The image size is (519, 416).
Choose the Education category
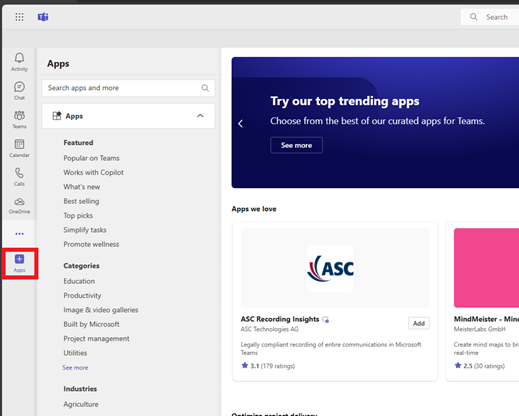(79, 281)
